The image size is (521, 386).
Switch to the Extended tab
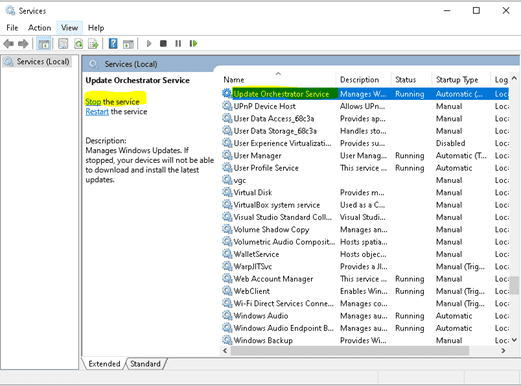click(104, 364)
